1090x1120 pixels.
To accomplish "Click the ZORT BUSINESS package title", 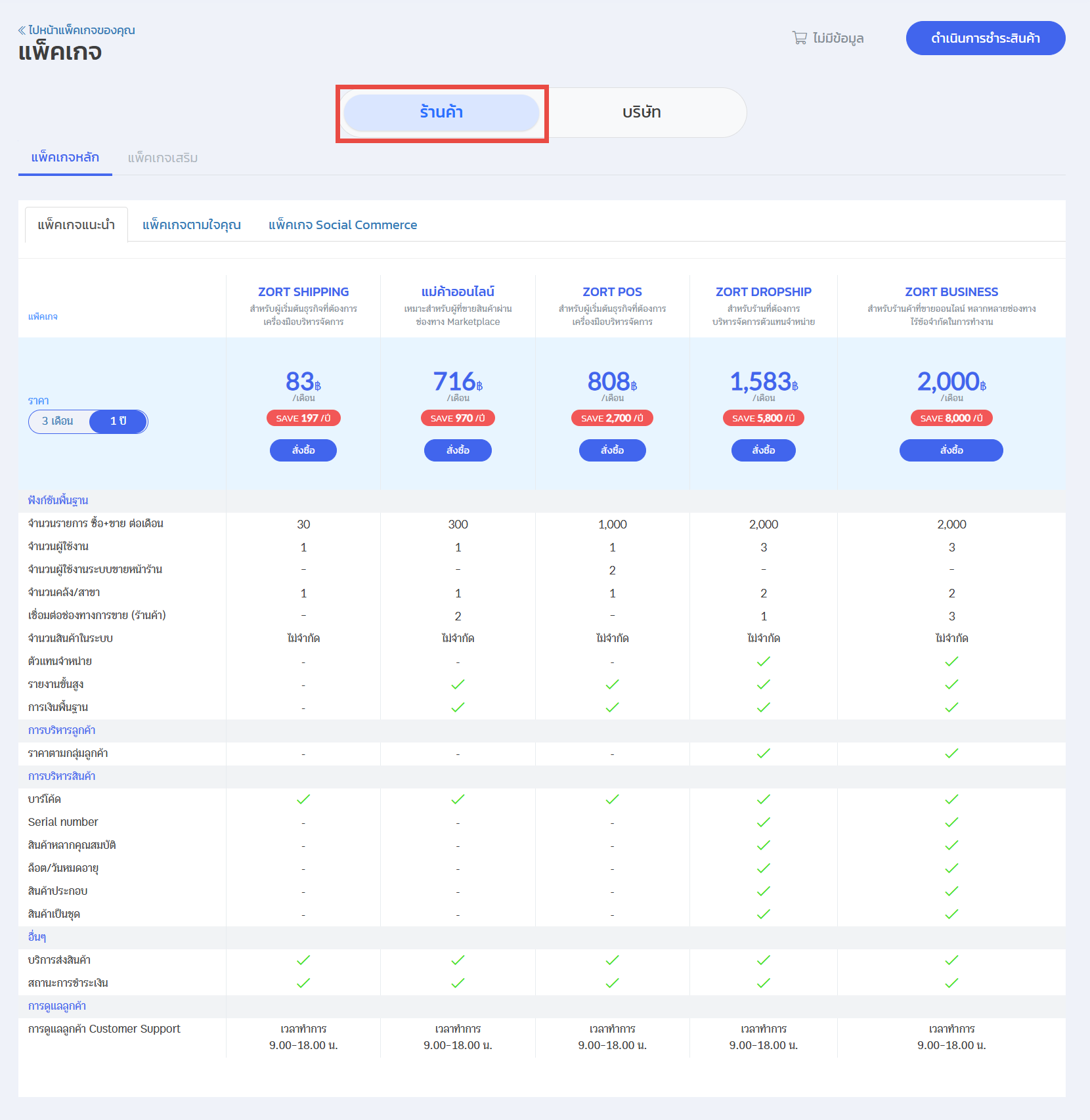I will [951, 292].
